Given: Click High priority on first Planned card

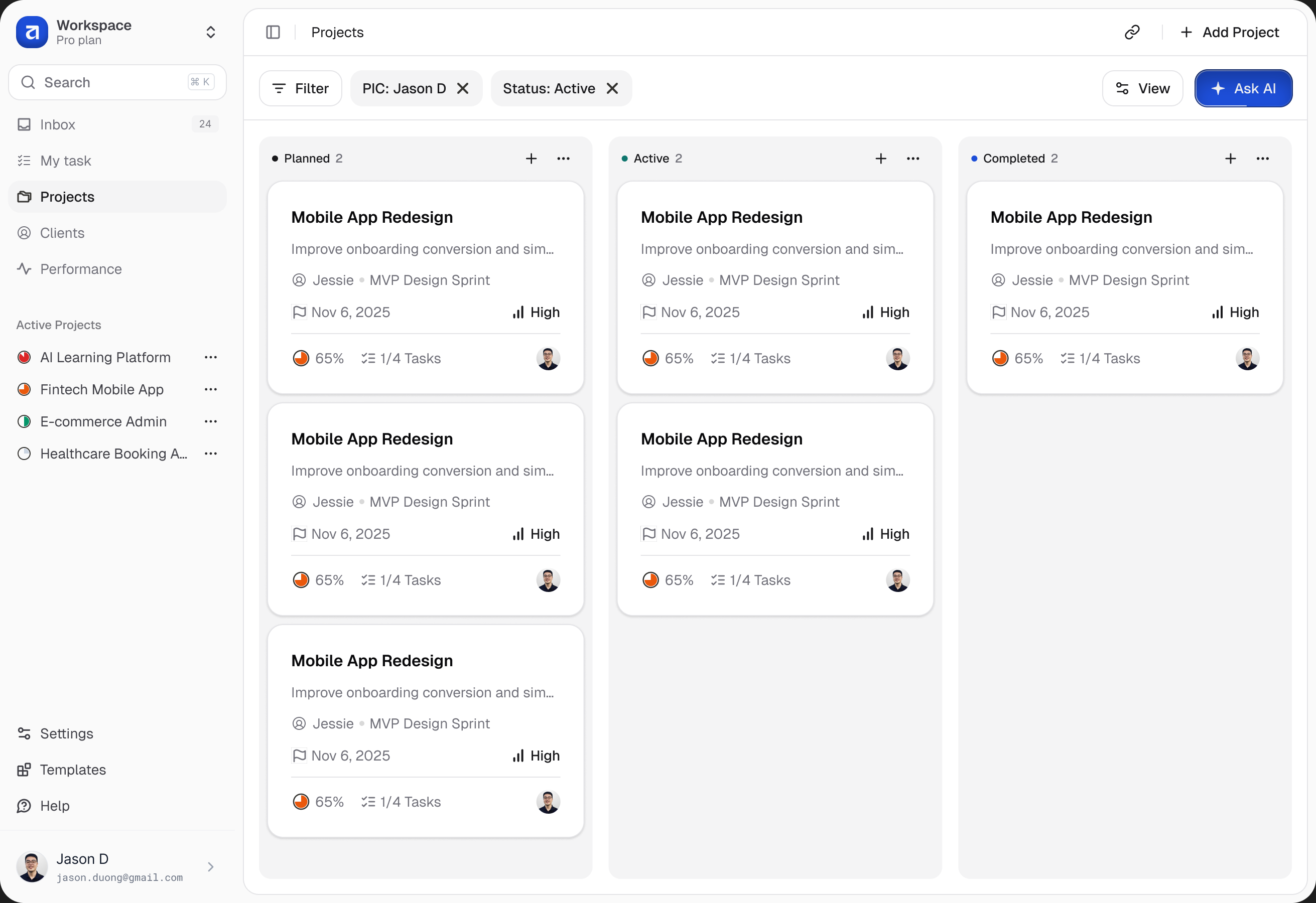Looking at the screenshot, I should pyautogui.click(x=536, y=313).
